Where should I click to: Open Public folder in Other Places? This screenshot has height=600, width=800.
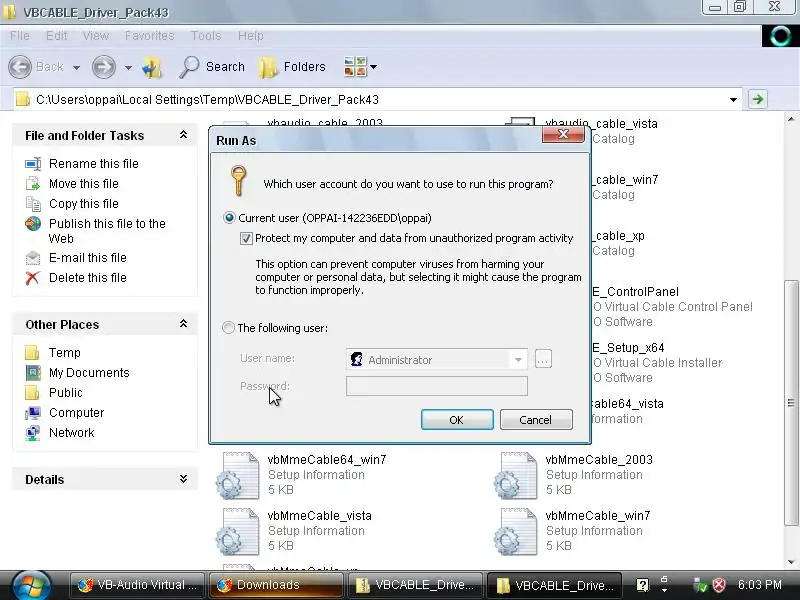(65, 392)
